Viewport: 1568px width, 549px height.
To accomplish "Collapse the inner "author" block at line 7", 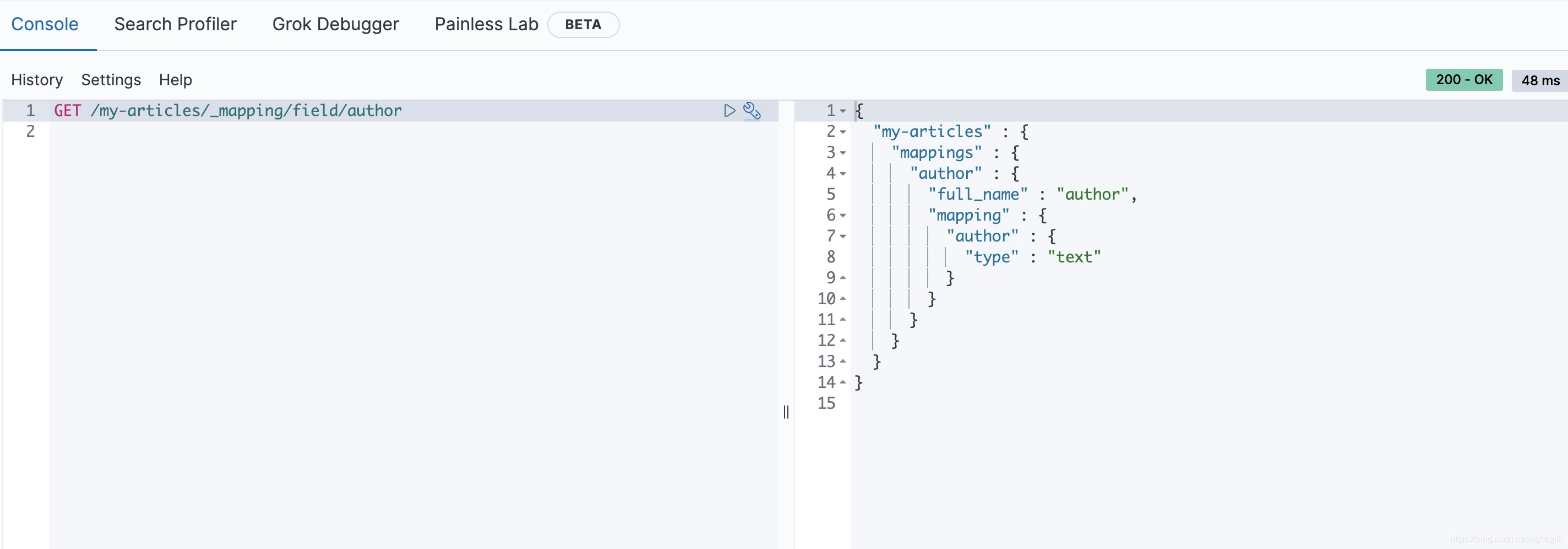I will point(843,237).
